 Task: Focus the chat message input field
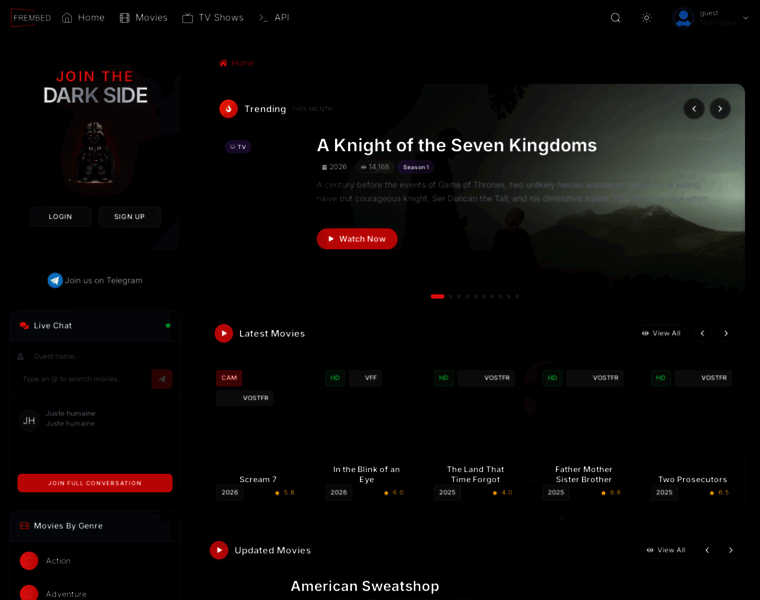pos(83,379)
